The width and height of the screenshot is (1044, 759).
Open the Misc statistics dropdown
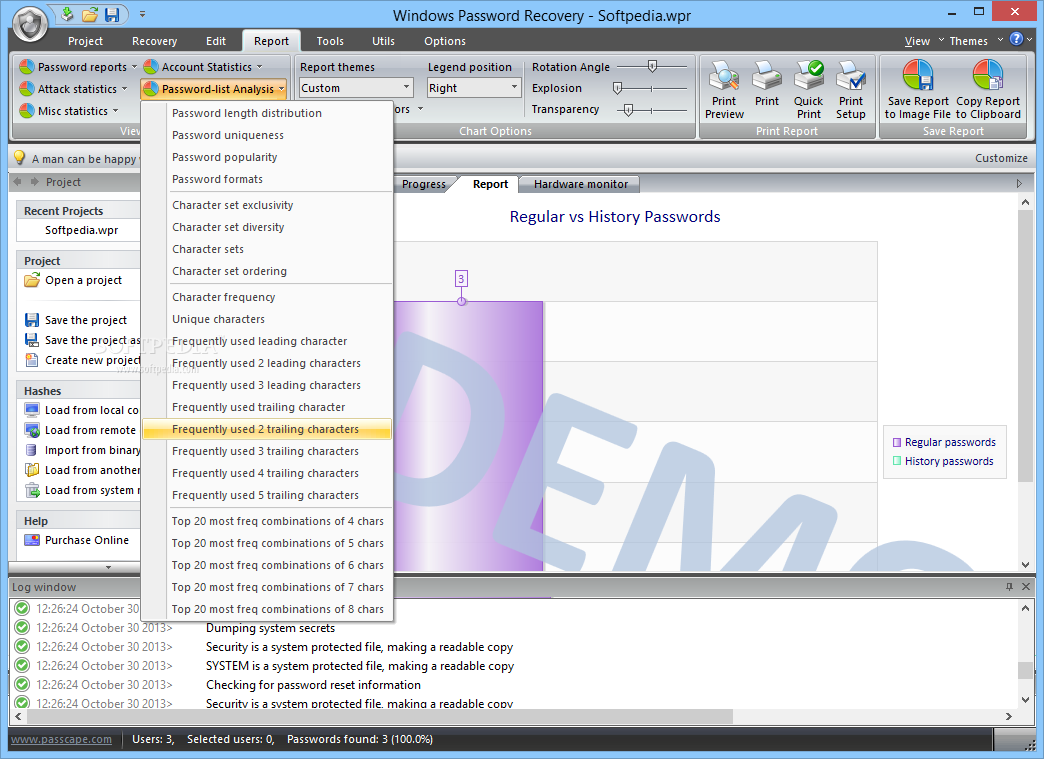69,111
